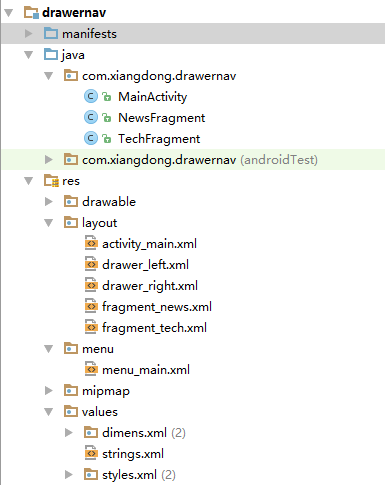Viewport: 385px width, 485px height.
Task: Collapse the layout folder arrow
Action: (49, 223)
